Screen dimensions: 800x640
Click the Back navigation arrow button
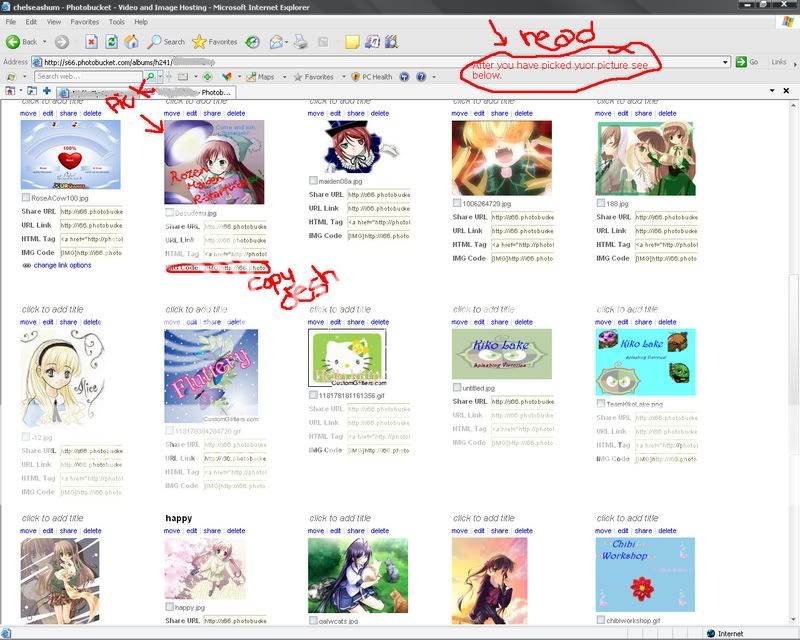[x=22, y=41]
